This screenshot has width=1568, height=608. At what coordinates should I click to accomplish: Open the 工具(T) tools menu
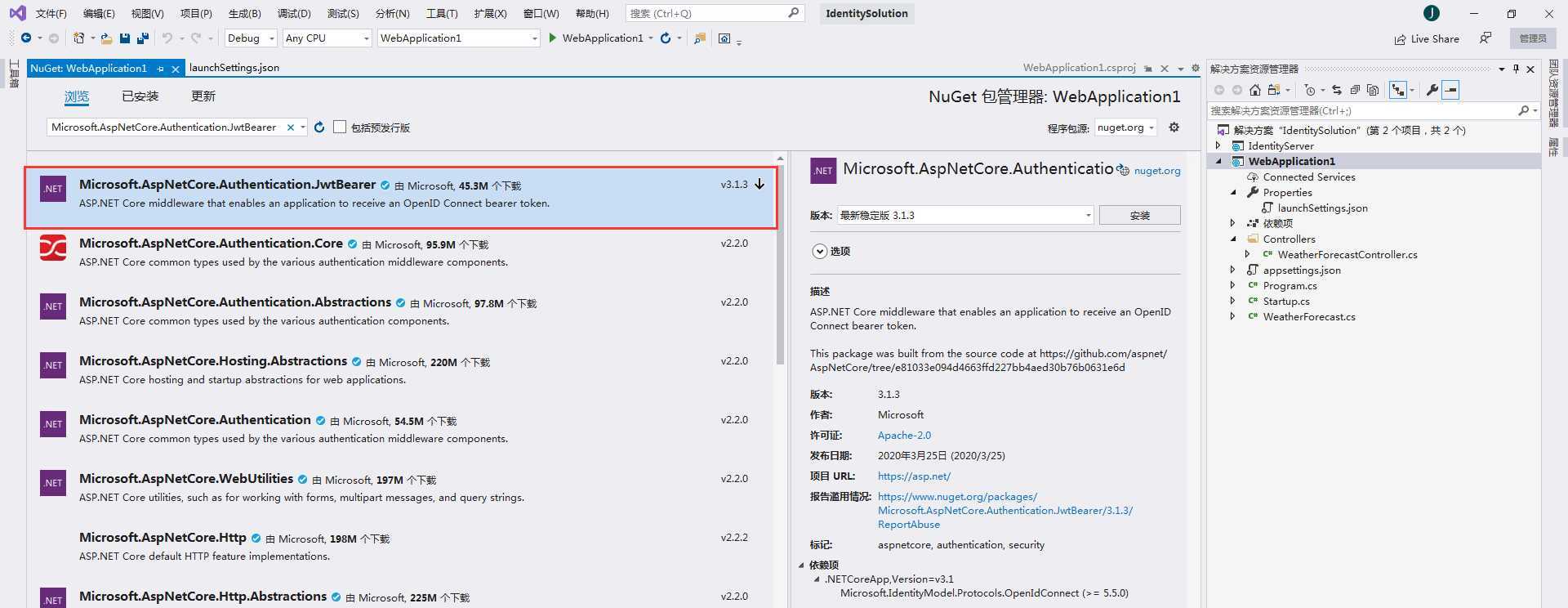pos(442,13)
